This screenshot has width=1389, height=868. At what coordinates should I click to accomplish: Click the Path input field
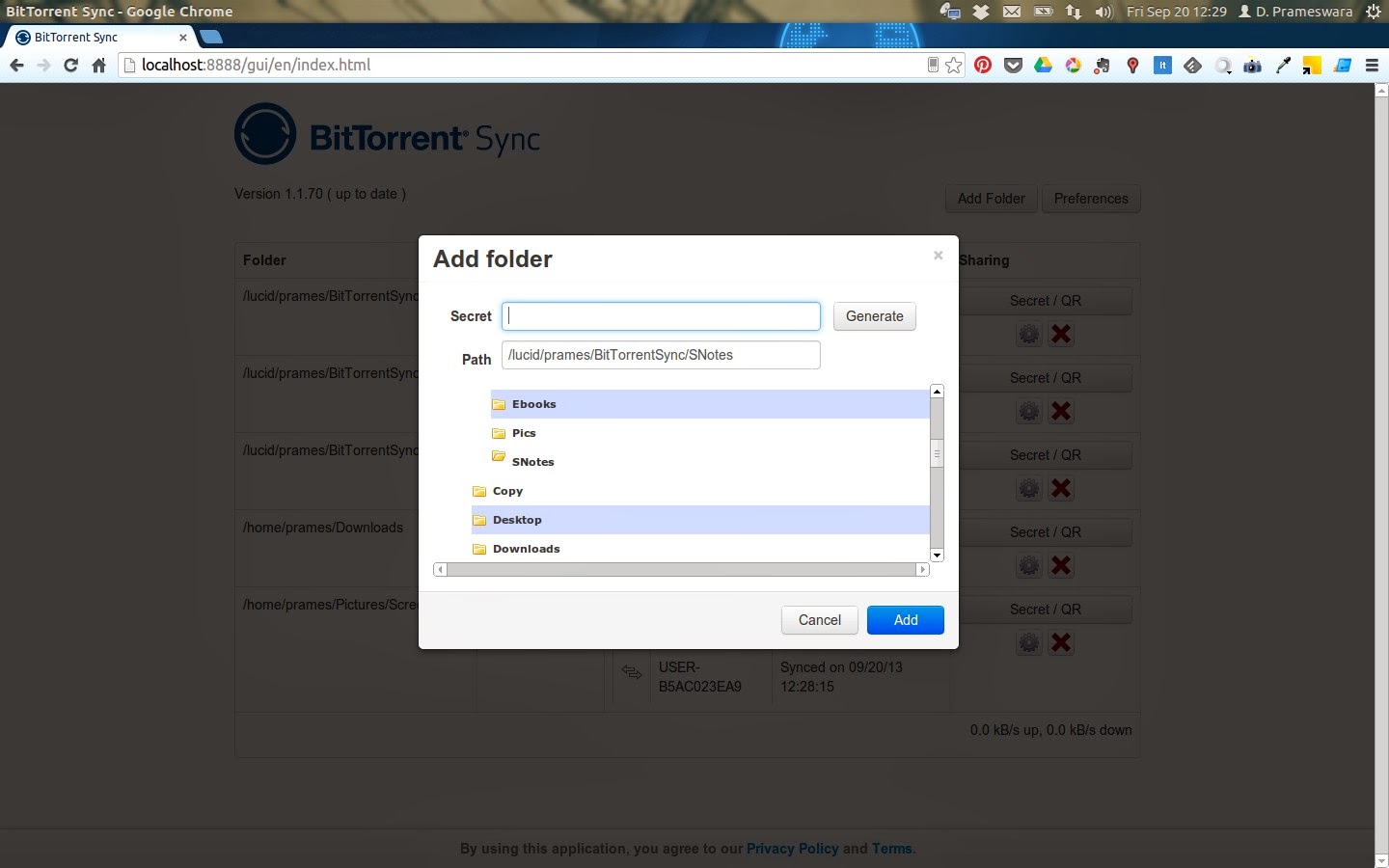coord(661,355)
